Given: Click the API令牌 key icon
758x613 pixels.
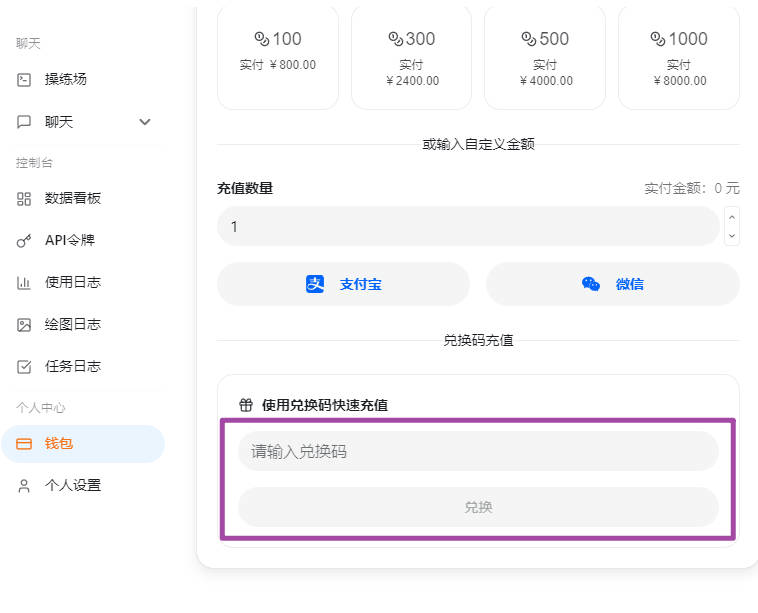Looking at the screenshot, I should (x=24, y=241).
